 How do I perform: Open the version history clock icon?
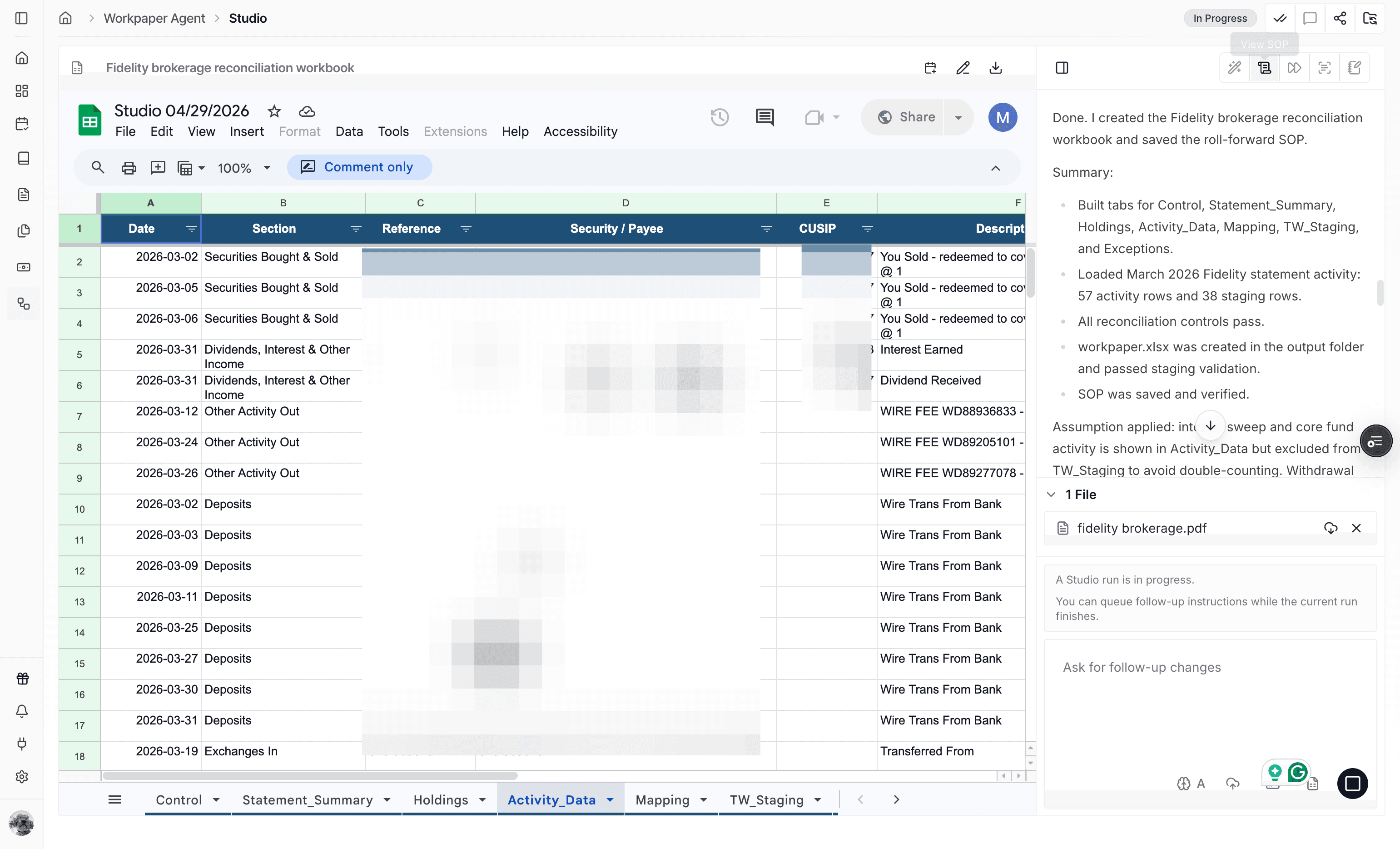pyautogui.click(x=720, y=117)
